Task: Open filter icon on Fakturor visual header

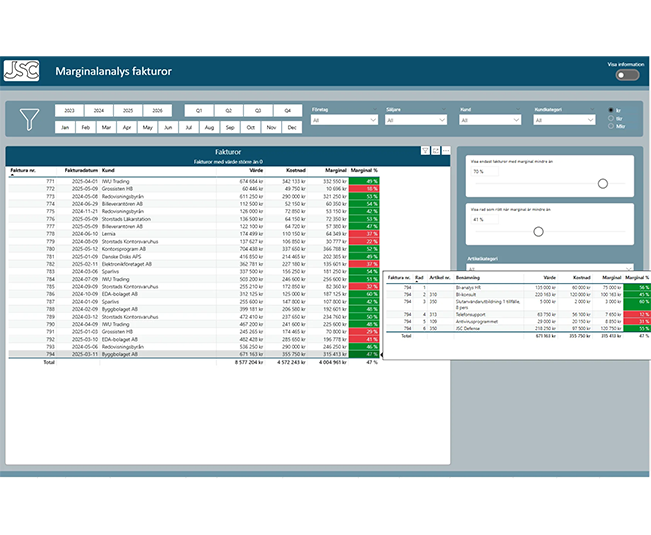Action: coord(425,151)
